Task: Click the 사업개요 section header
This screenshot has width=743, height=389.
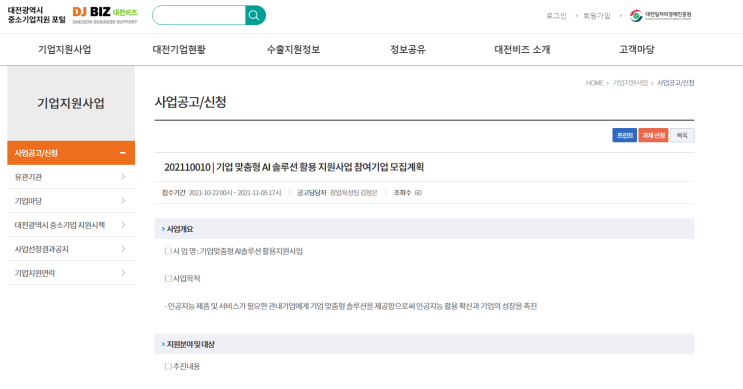Action: click(424, 229)
